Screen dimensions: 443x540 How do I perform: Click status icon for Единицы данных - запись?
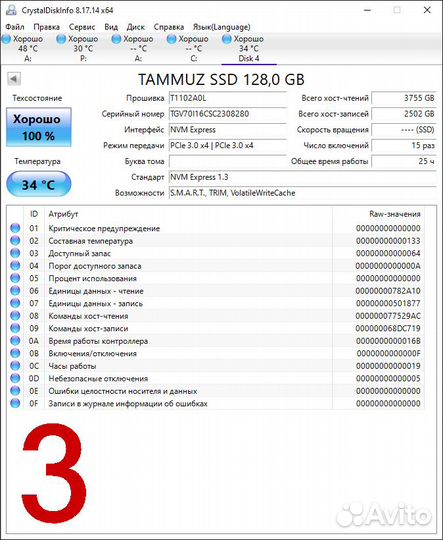[x=15, y=303]
